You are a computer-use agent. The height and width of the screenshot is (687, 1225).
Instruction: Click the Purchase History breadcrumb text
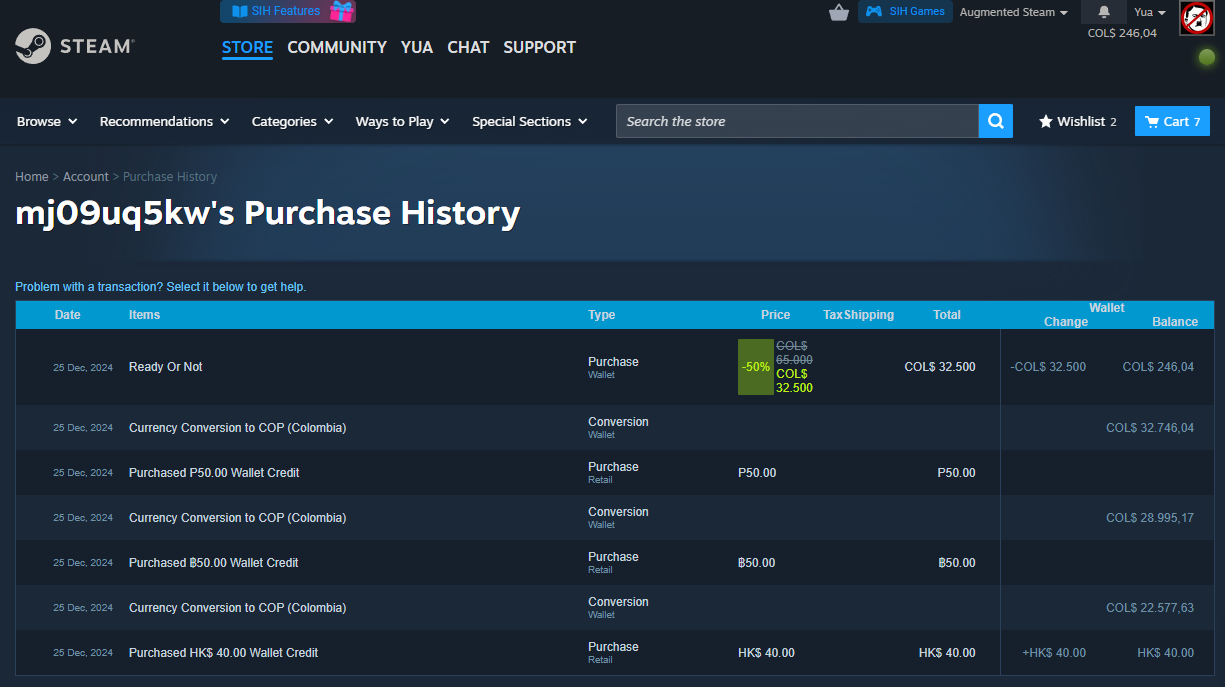170,176
